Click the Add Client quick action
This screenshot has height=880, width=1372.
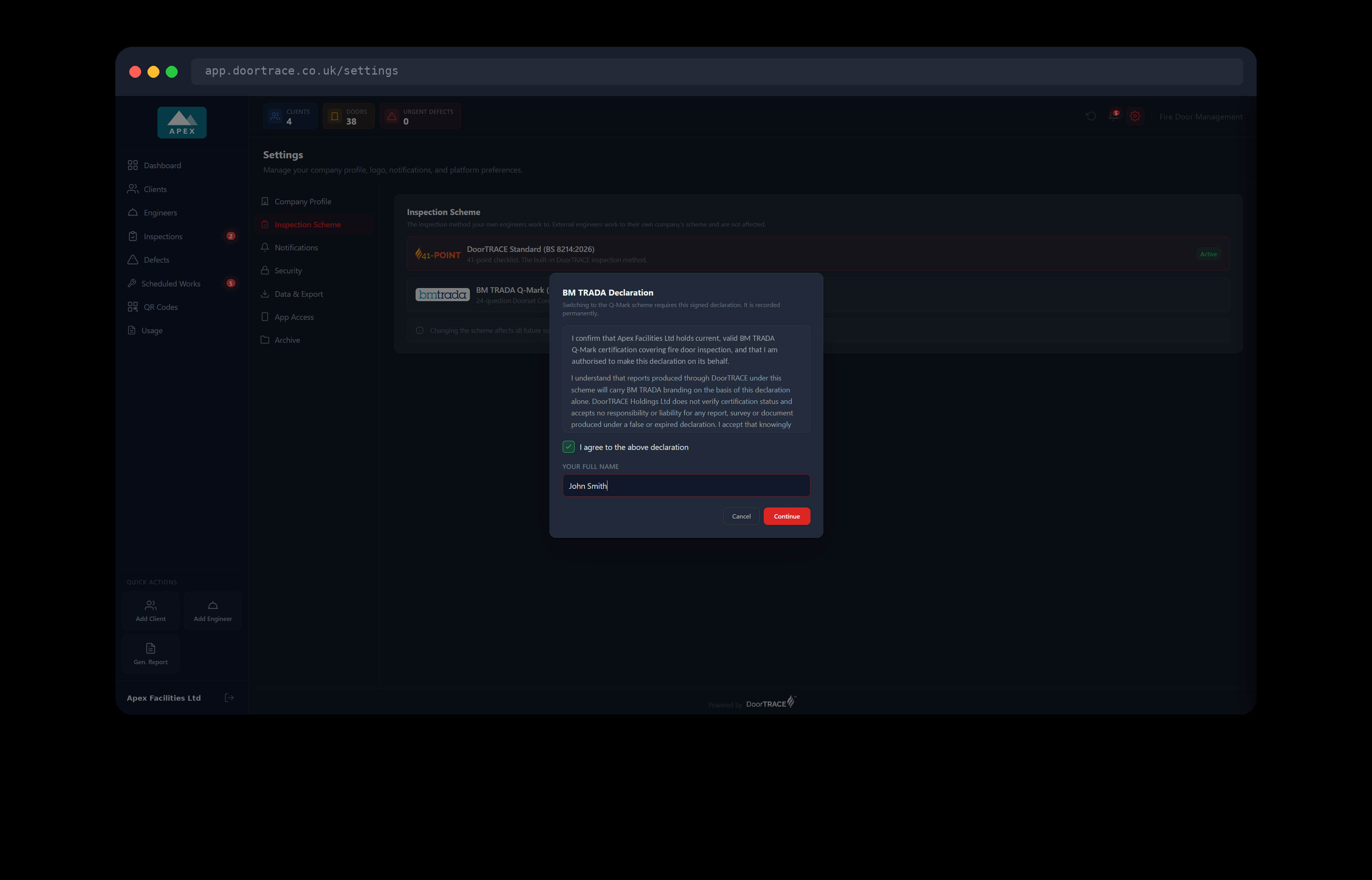pyautogui.click(x=151, y=611)
